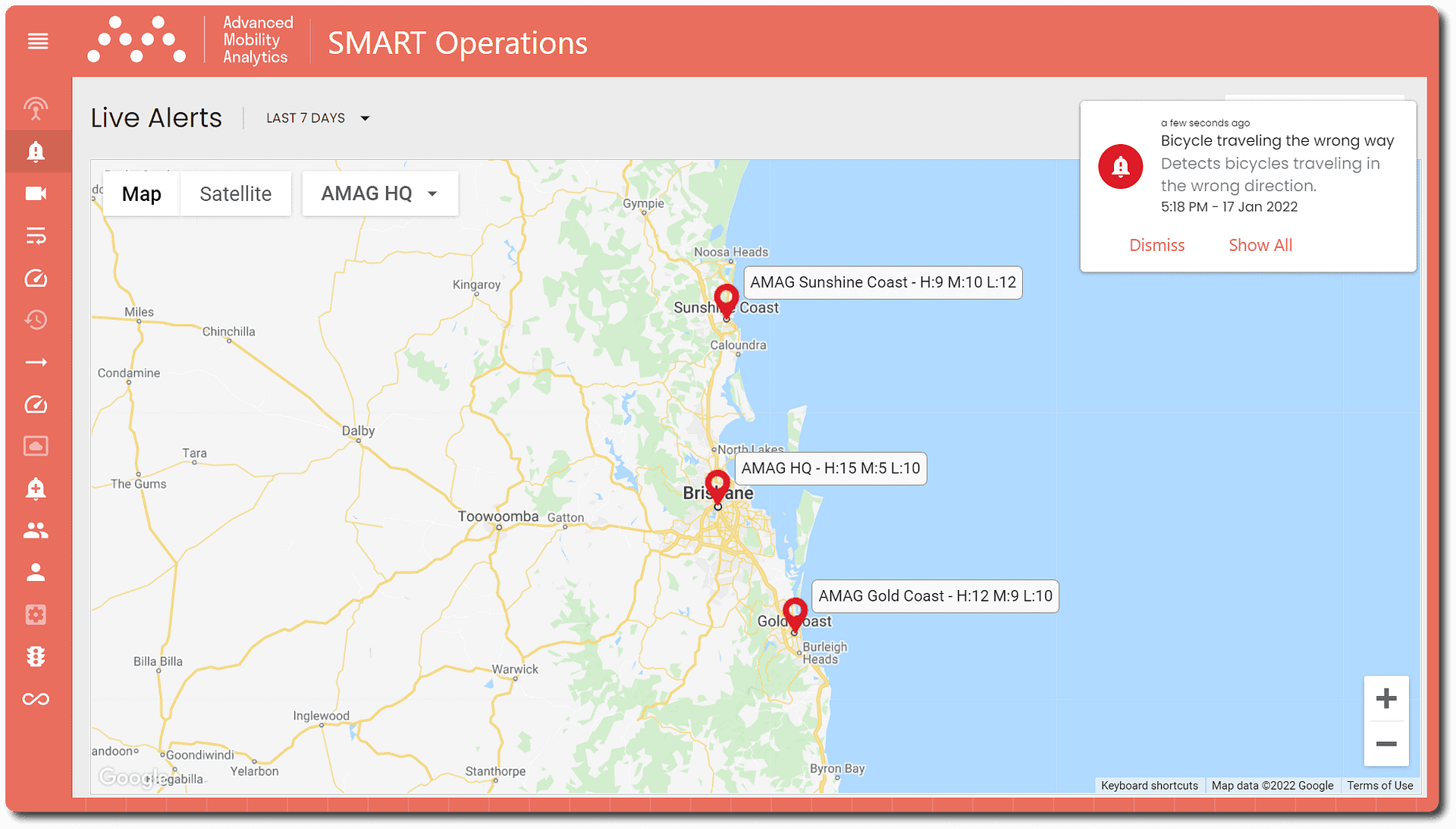Viewport: 1456px width, 829px height.
Task: Switch to Satellite map view
Action: coord(236,193)
